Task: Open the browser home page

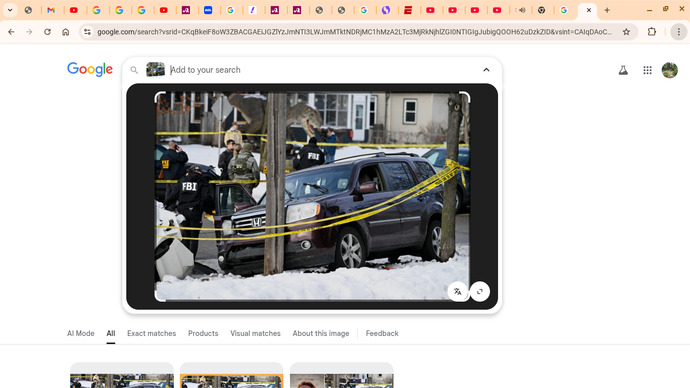Action: point(66,32)
